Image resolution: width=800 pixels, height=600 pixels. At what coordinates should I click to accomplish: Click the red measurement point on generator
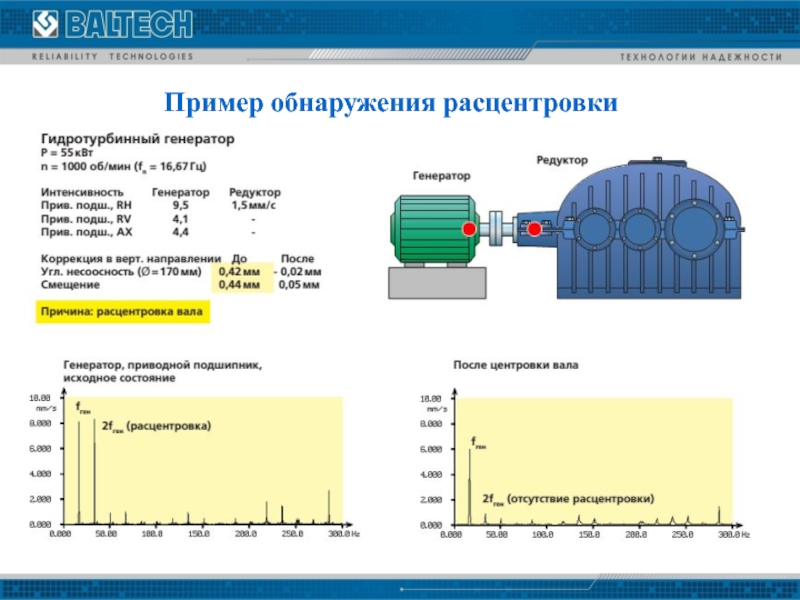(x=469, y=229)
